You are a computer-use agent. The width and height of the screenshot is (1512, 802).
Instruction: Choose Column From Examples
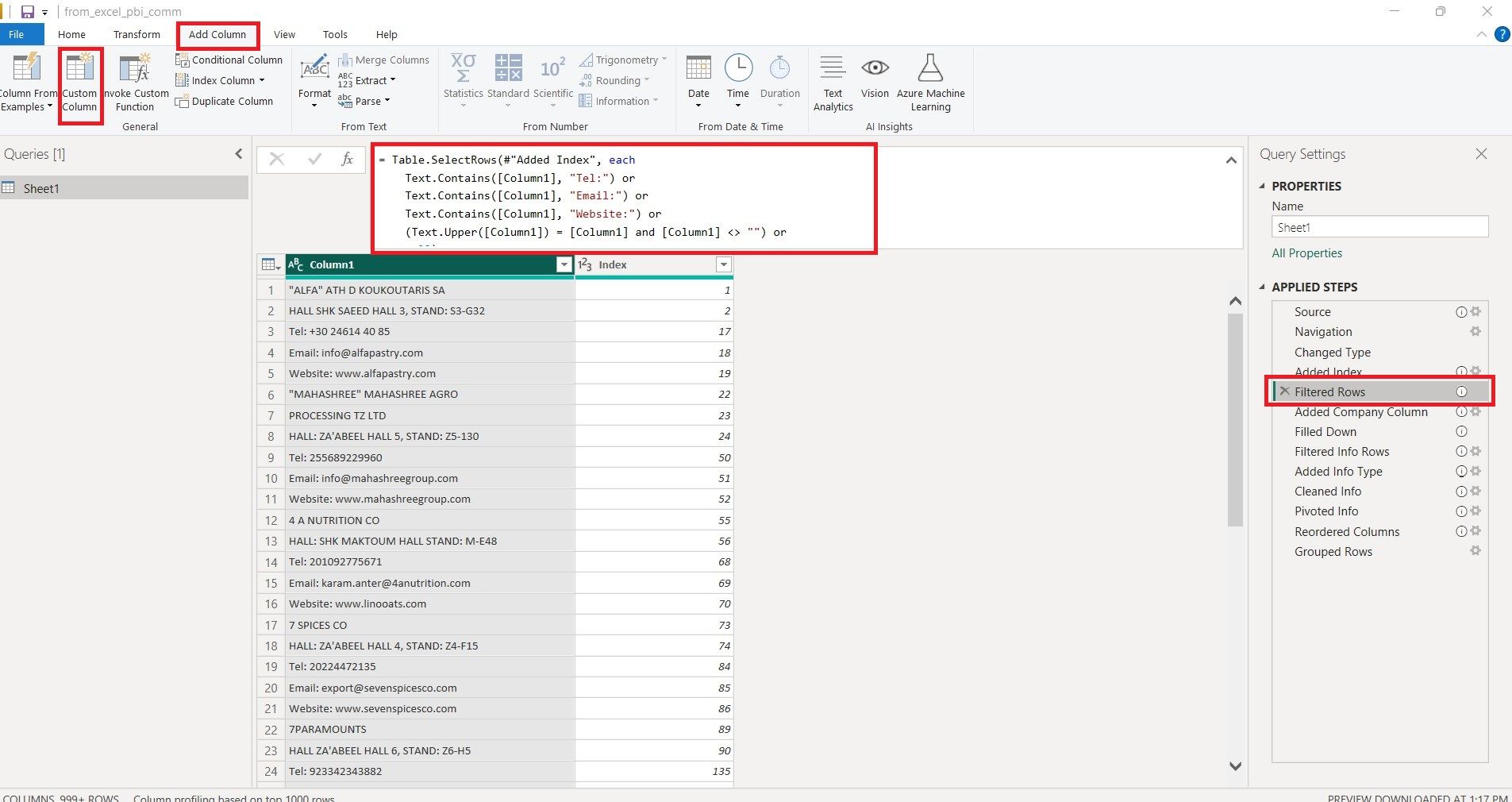28,84
